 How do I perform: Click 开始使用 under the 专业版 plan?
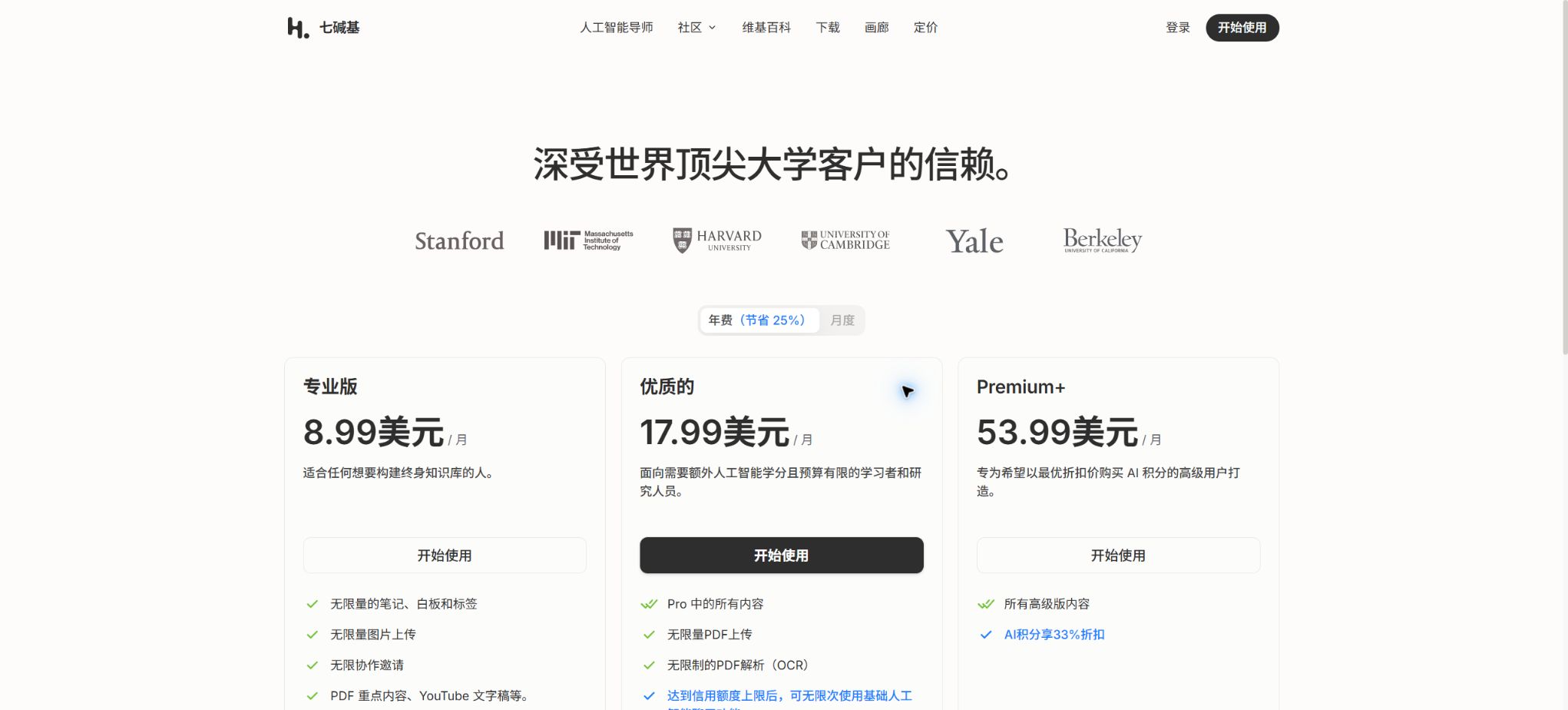coord(445,556)
